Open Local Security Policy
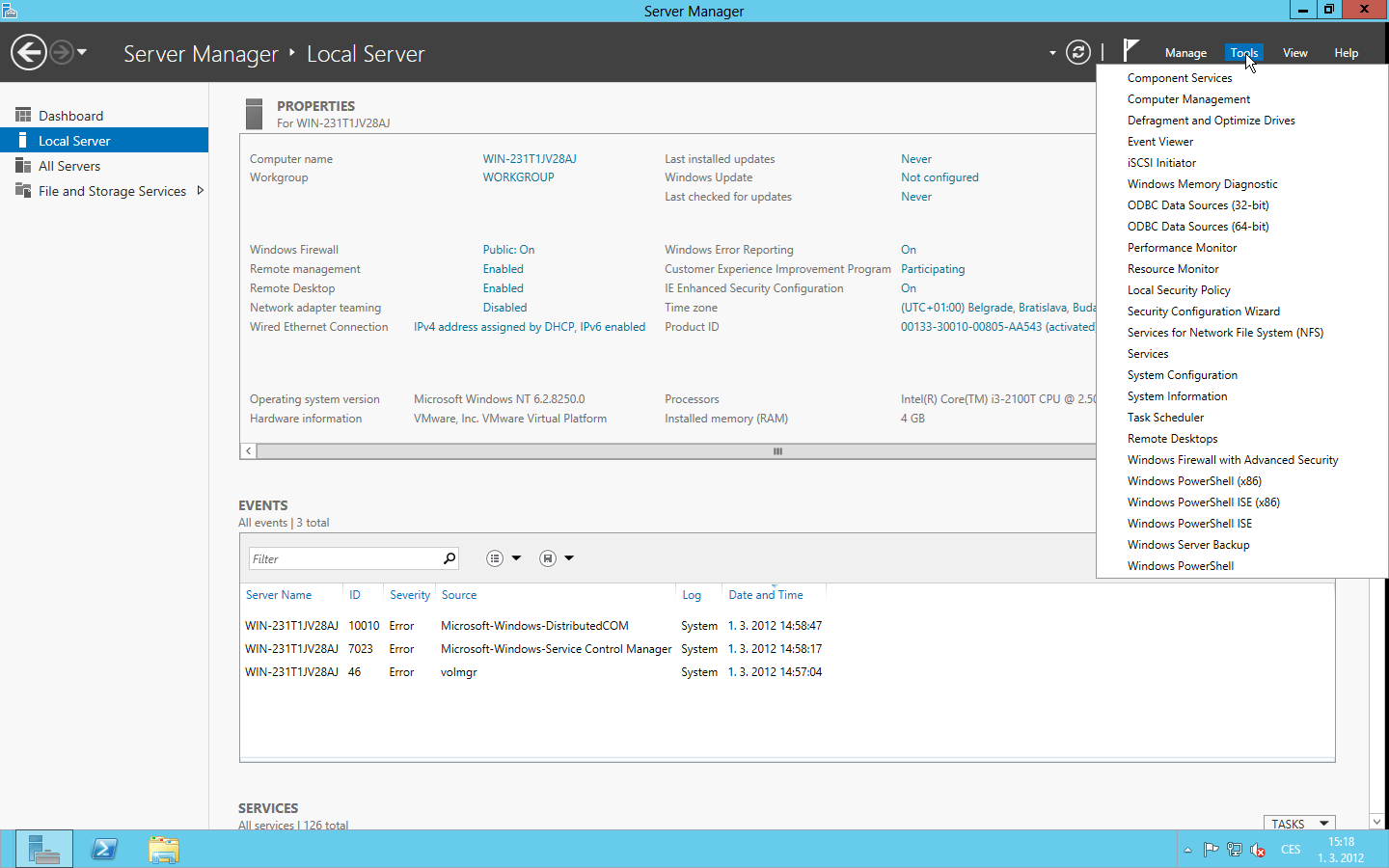1389x868 pixels. [1179, 290]
